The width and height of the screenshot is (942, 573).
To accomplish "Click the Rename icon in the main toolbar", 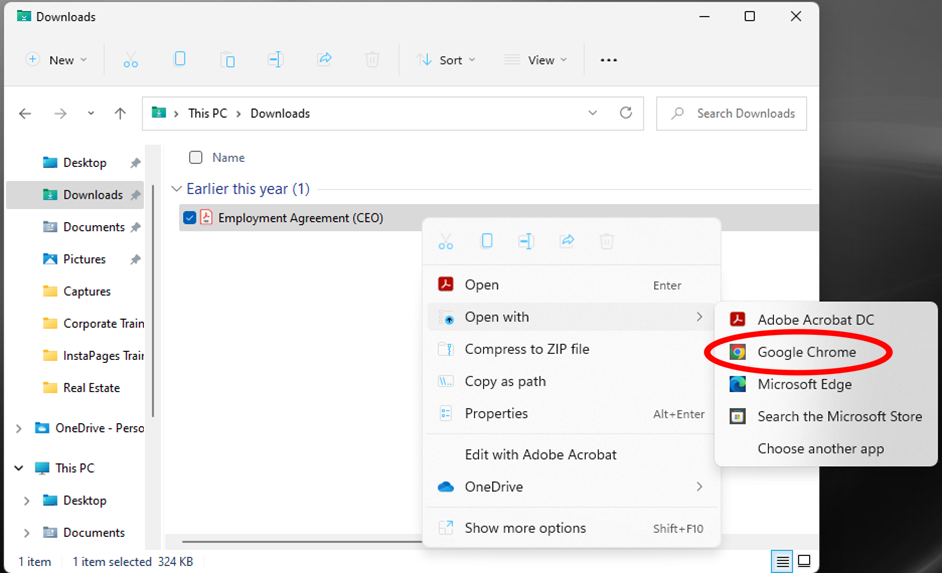I will 276,59.
